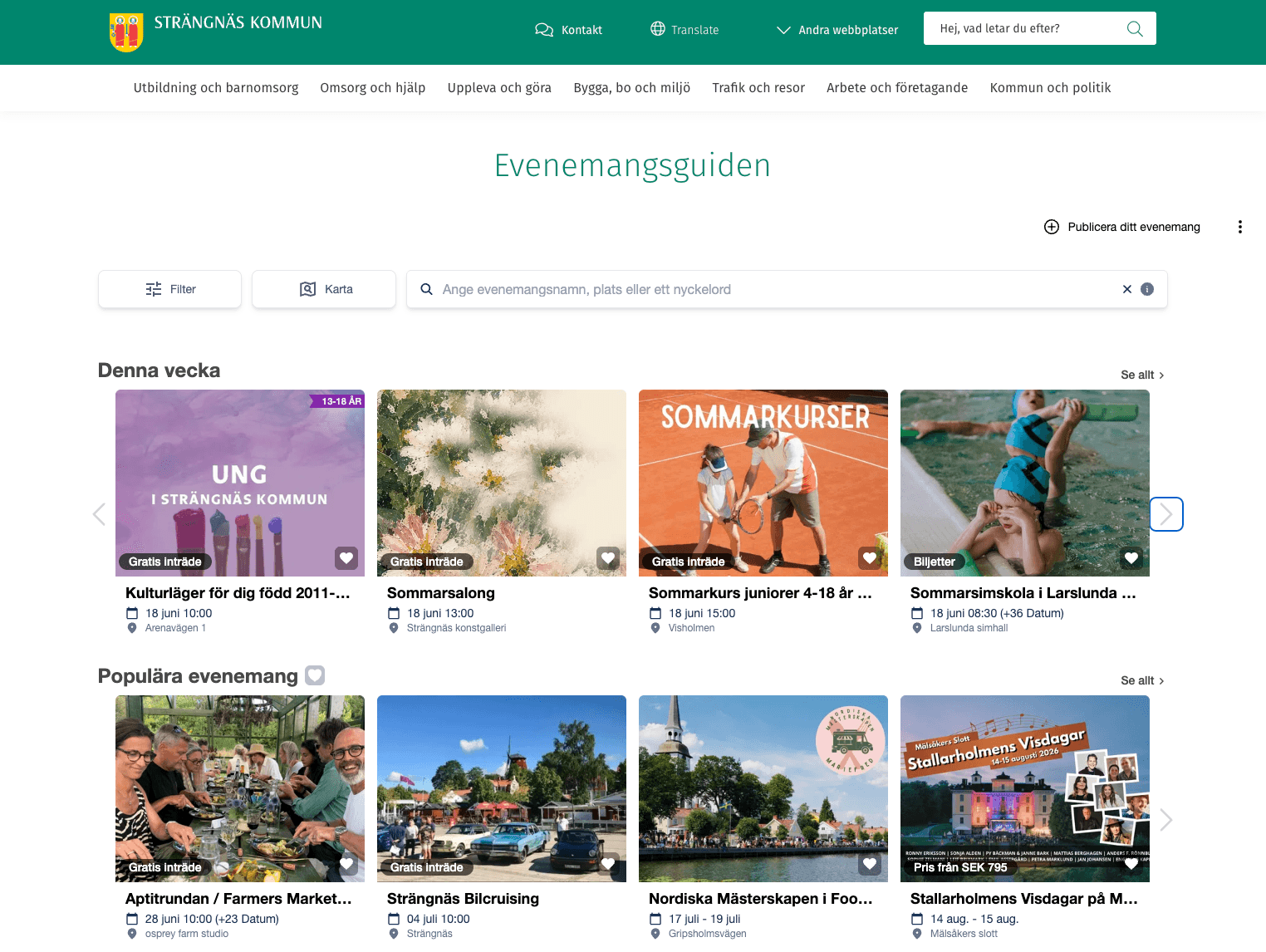Screen dimensions: 1266x952
Task: Favorite the Sommarsalong event with the heart icon
Action: (x=608, y=558)
